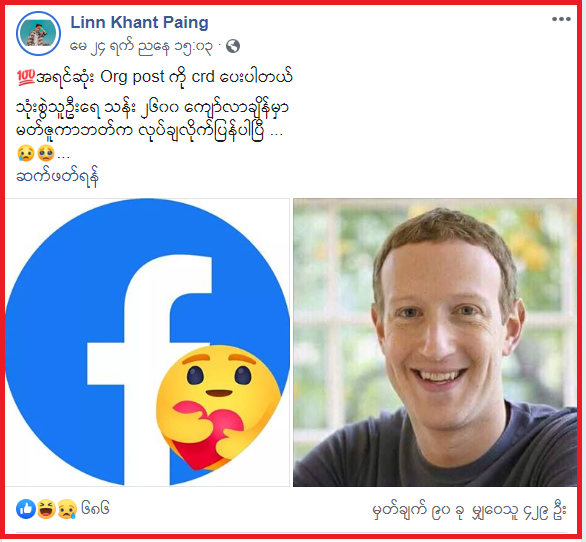Screen dimensions: 586x542
Task: Click the red 100 emoji in post
Action: pyautogui.click(x=26, y=77)
